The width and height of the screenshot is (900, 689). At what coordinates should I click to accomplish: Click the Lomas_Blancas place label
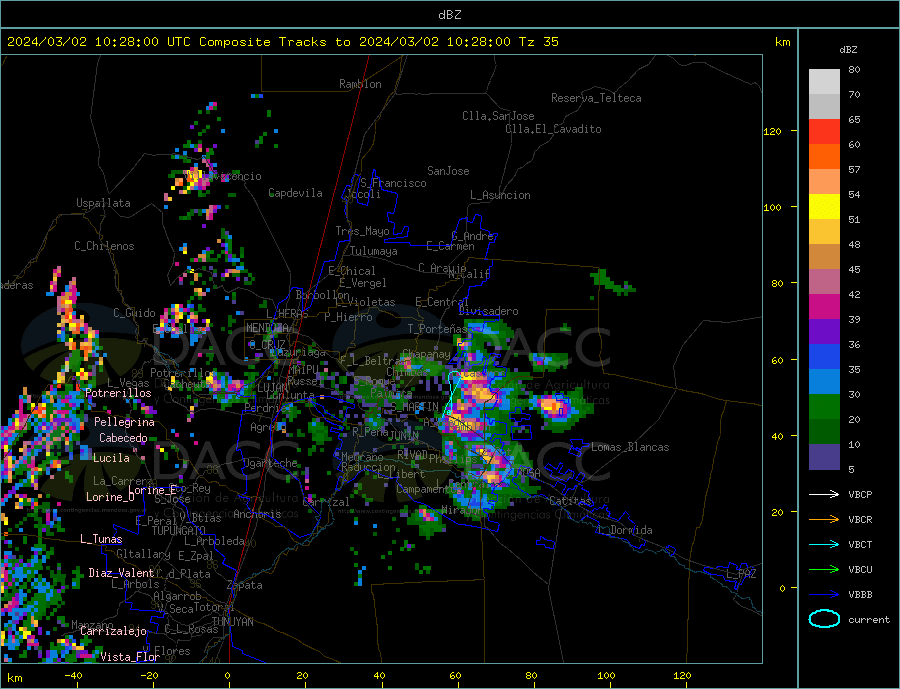[630, 447]
